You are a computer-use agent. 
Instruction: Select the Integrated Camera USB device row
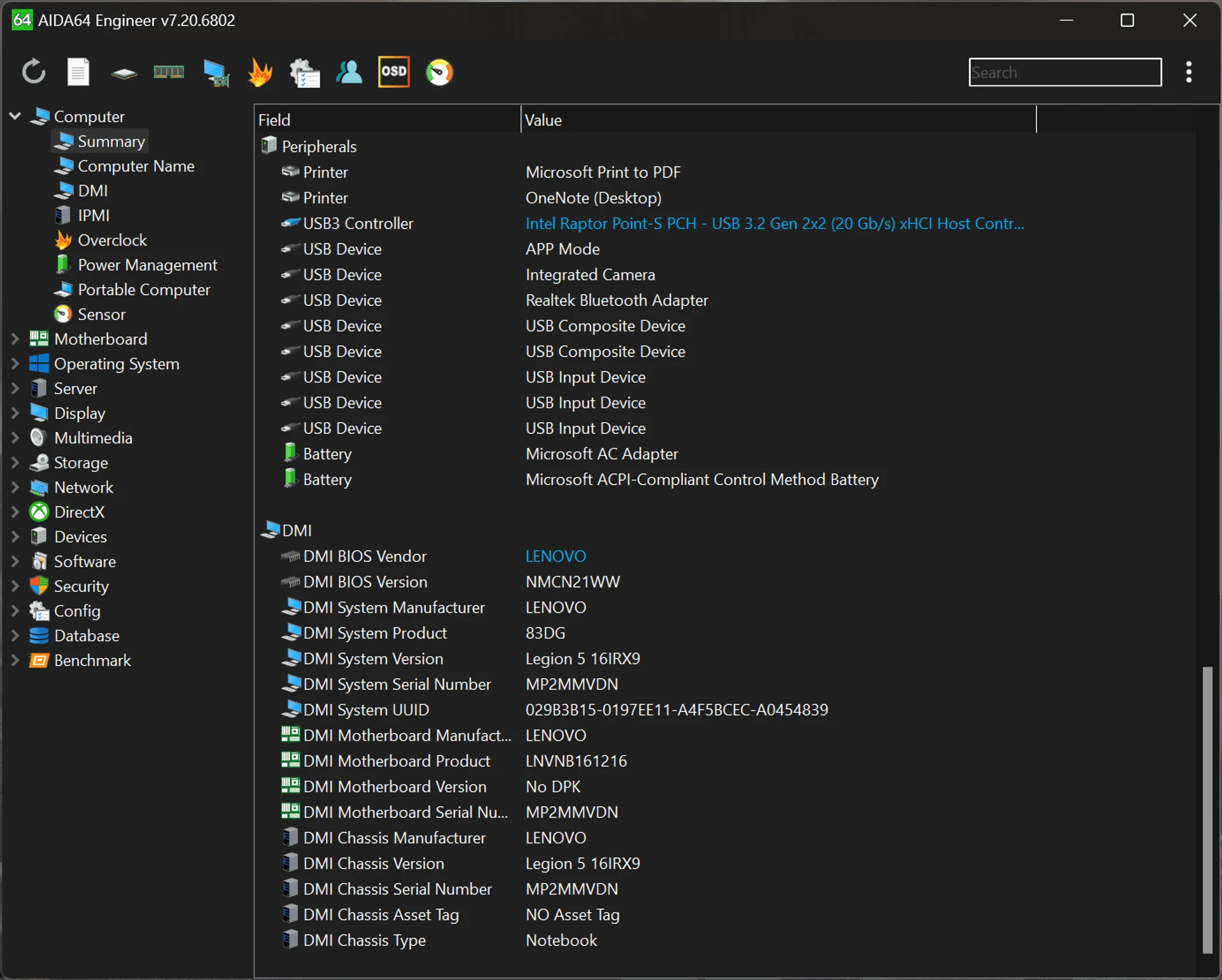[x=724, y=274]
